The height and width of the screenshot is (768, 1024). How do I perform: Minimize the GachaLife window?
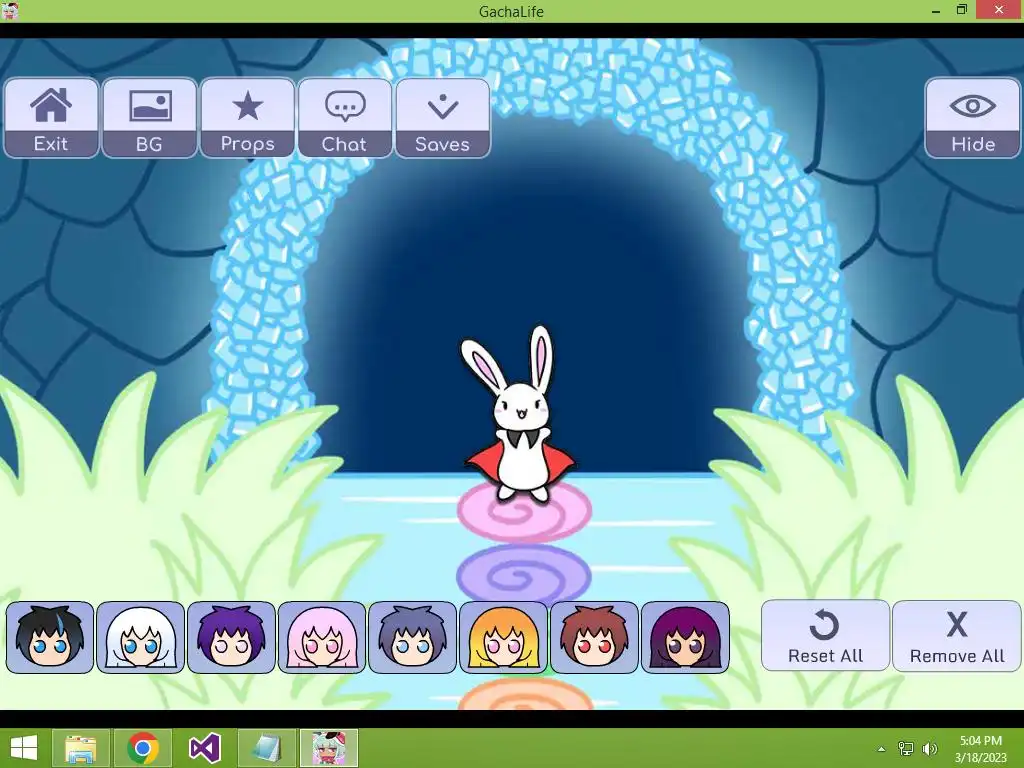tap(936, 11)
